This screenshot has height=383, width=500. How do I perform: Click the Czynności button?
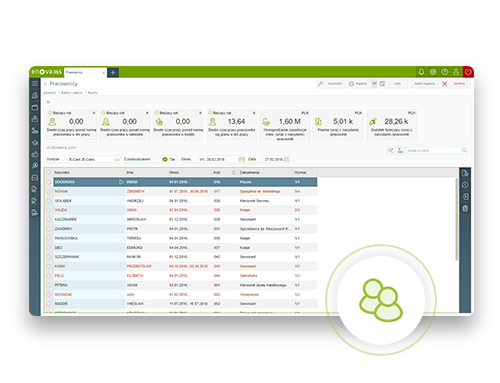(331, 84)
